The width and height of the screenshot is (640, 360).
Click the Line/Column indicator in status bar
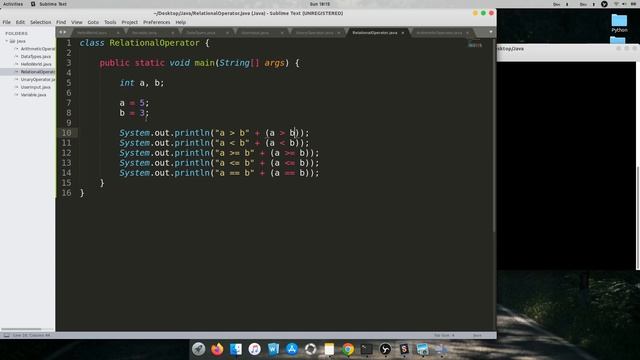click(x=31, y=335)
